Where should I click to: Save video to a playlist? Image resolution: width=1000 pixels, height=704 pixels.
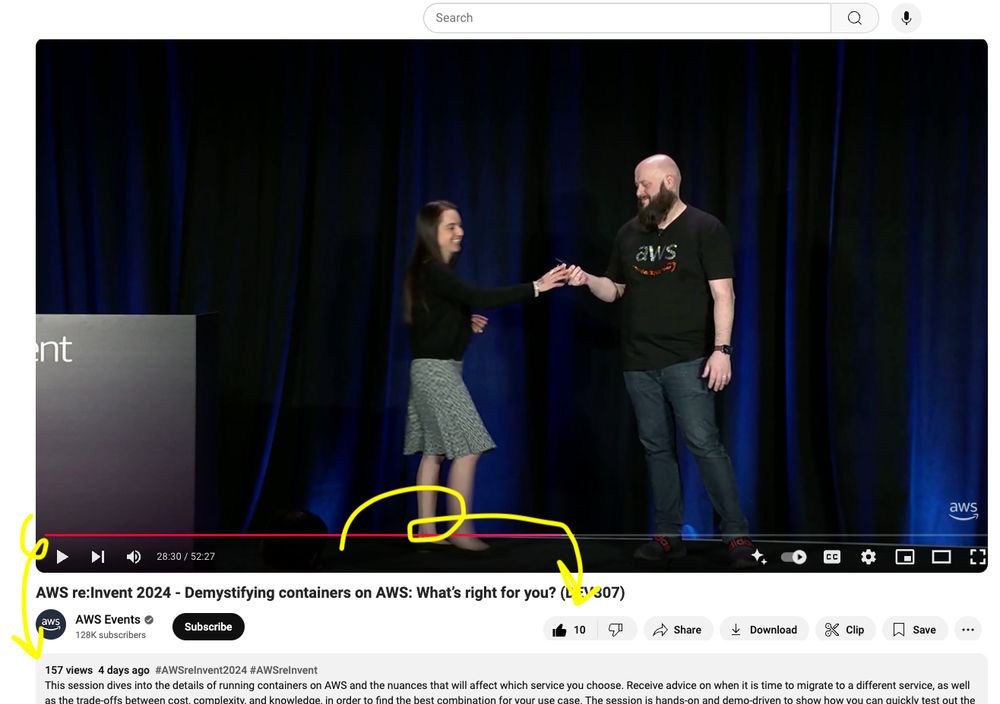point(915,630)
